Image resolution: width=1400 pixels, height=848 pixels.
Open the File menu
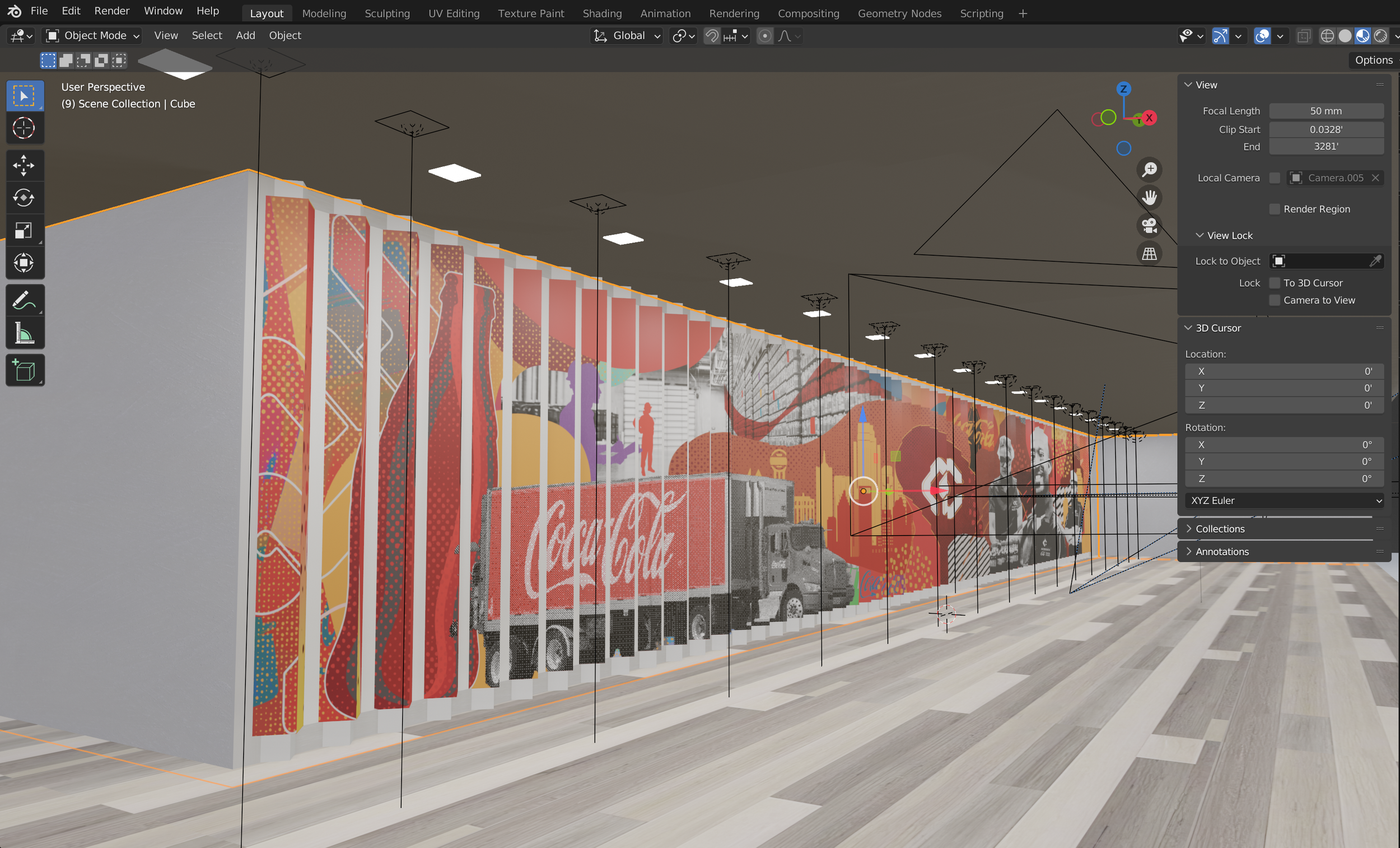39,11
